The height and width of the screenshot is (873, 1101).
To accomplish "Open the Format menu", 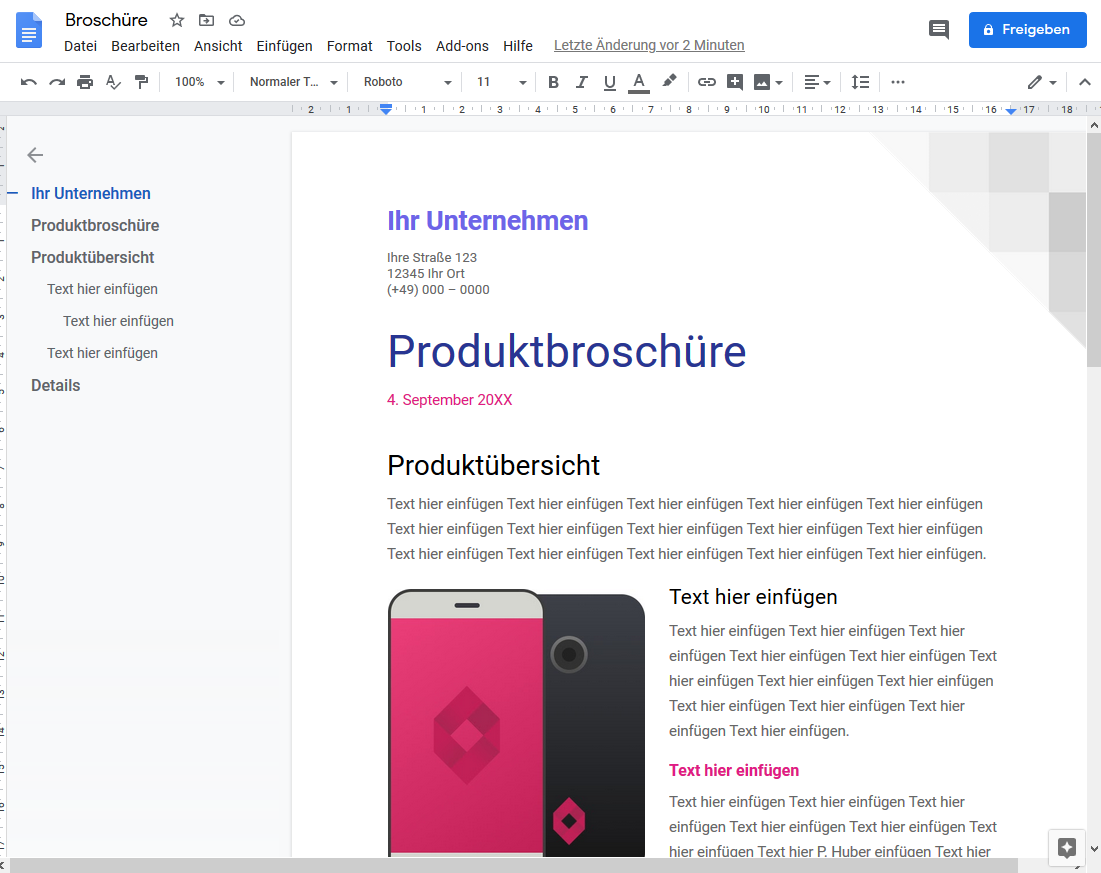I will pyautogui.click(x=349, y=46).
